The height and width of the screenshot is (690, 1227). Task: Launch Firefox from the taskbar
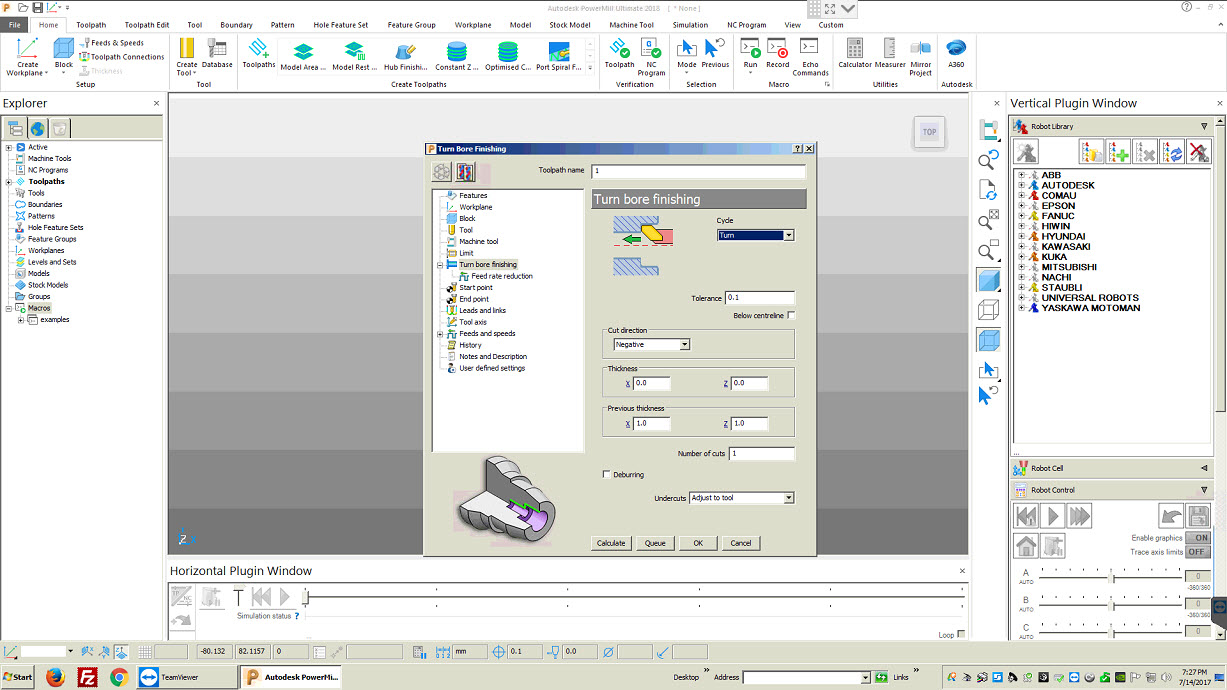coord(55,677)
